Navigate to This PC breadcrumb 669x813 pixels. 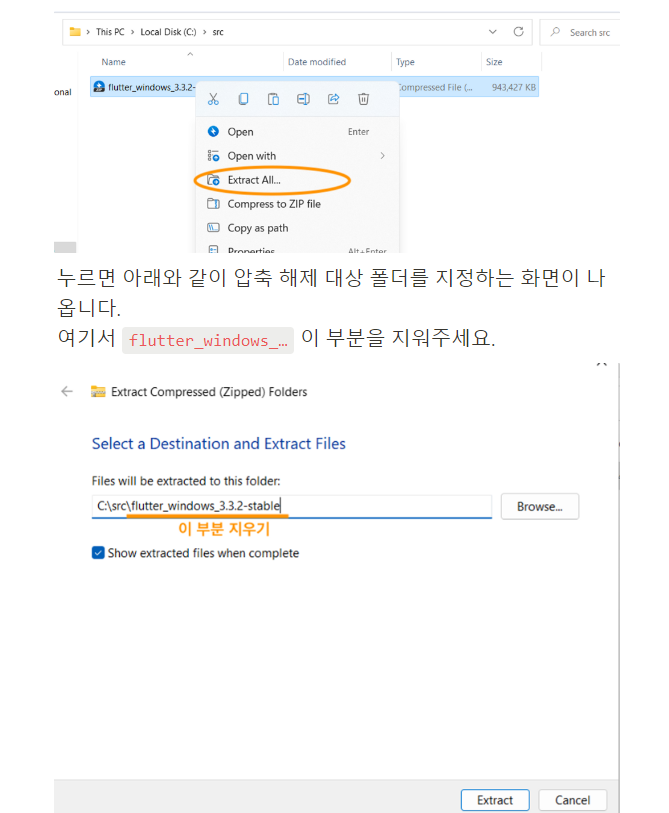pyautogui.click(x=110, y=32)
